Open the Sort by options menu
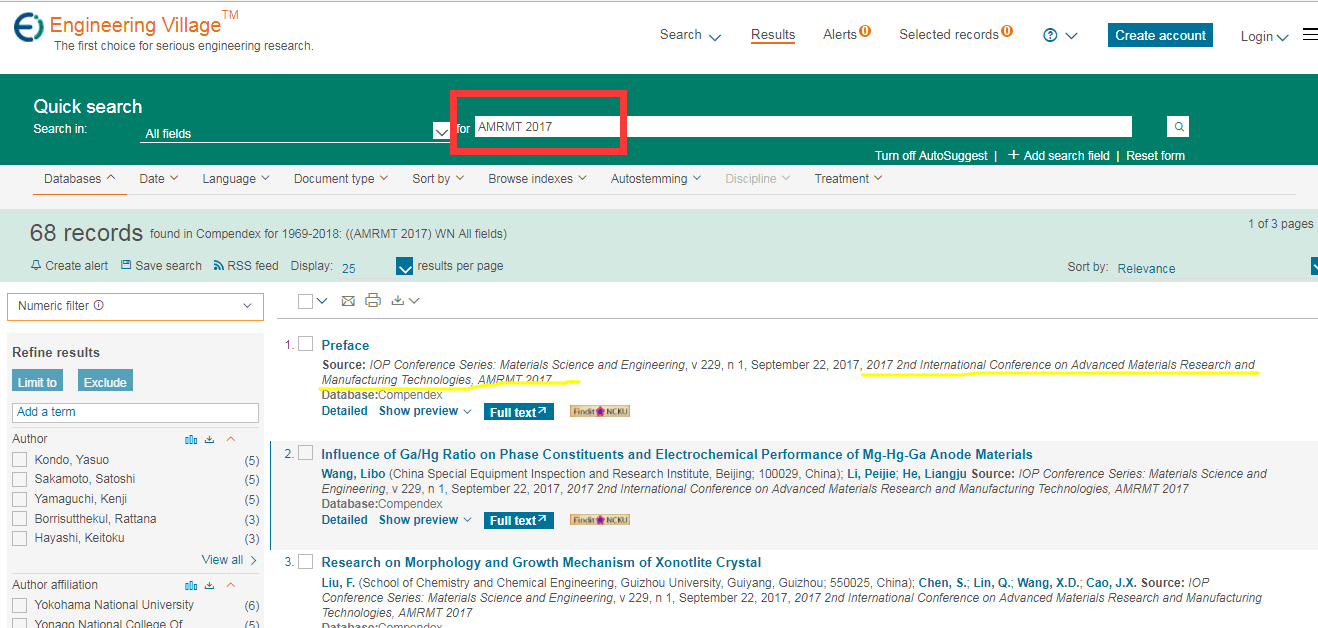 pyautogui.click(x=438, y=179)
